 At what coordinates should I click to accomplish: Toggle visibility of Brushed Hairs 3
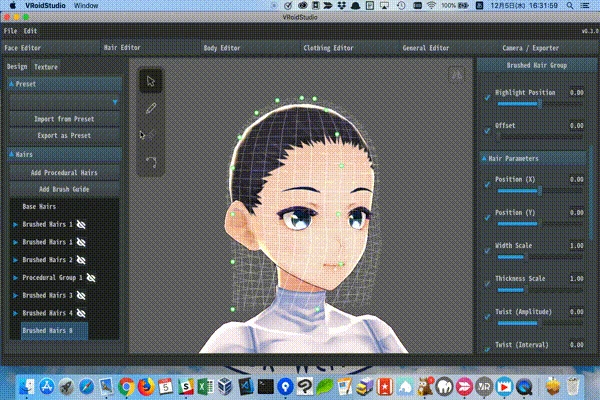click(x=81, y=296)
